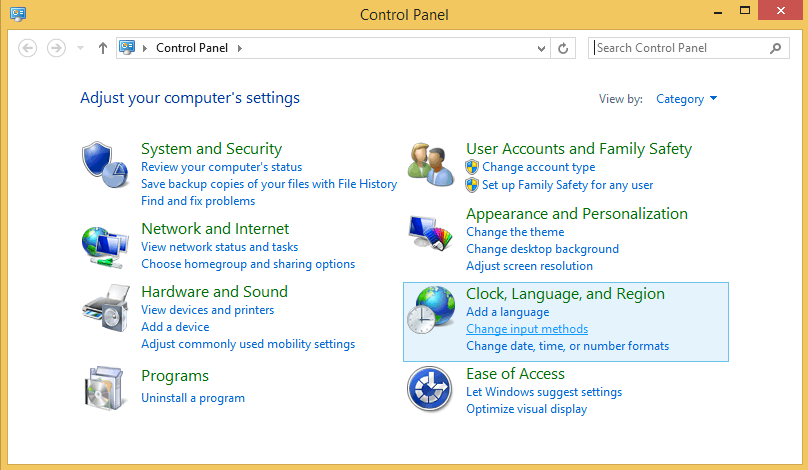The image size is (808, 470).
Task: Open Set up Family Safety for any user
Action: pyautogui.click(x=567, y=185)
